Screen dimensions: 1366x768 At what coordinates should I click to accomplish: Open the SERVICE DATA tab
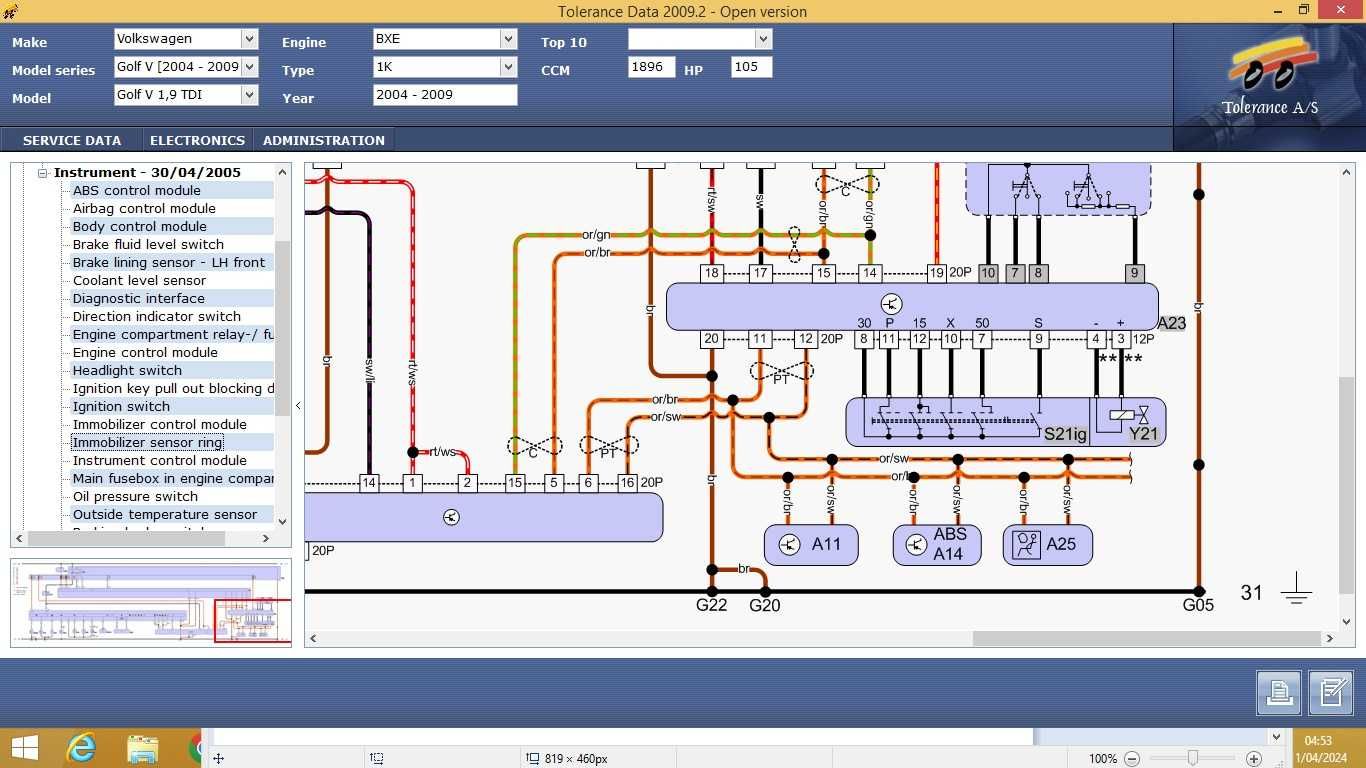(x=72, y=140)
